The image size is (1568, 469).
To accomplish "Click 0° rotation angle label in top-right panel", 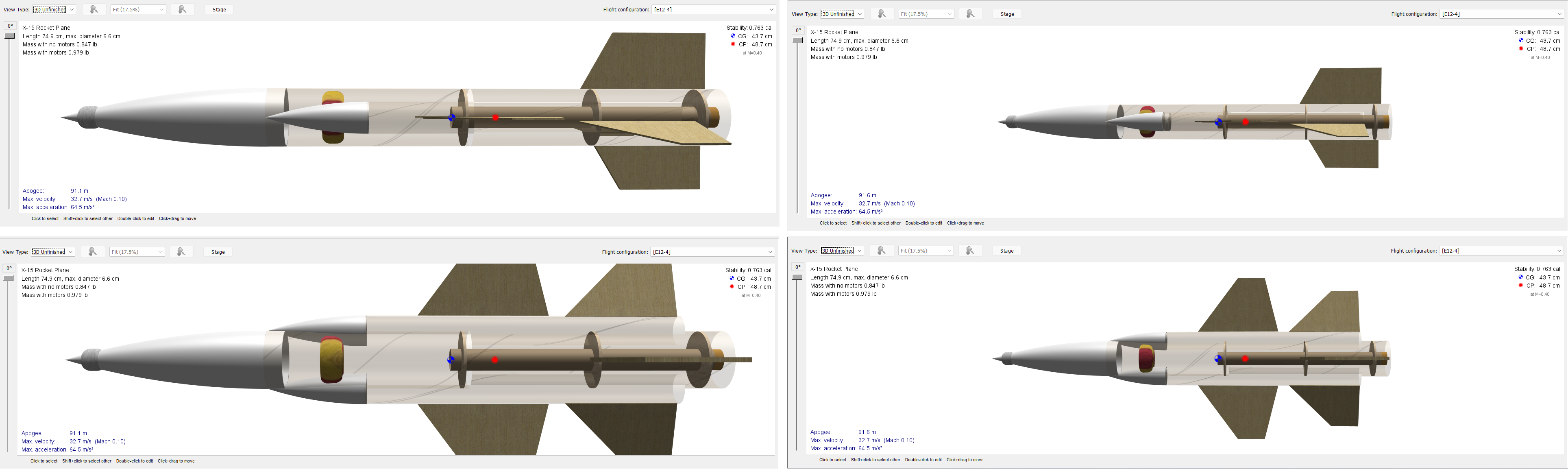I will pyautogui.click(x=799, y=31).
